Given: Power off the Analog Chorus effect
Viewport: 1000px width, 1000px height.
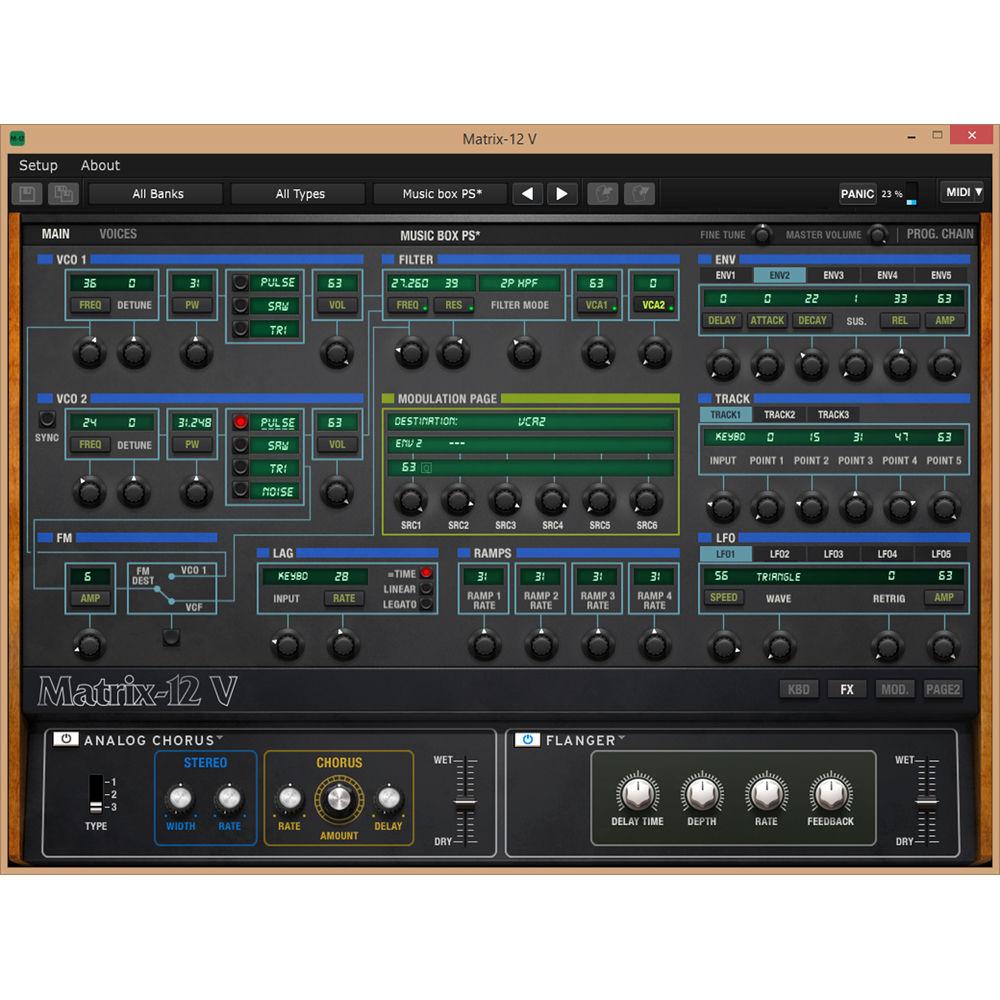Looking at the screenshot, I should coord(64,740).
